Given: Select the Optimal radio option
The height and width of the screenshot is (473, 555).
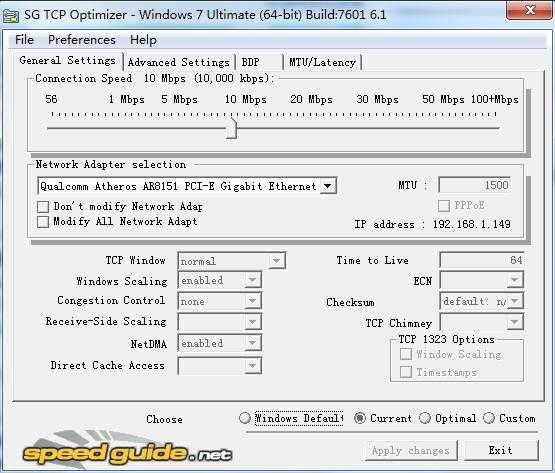Looking at the screenshot, I should 424,418.
